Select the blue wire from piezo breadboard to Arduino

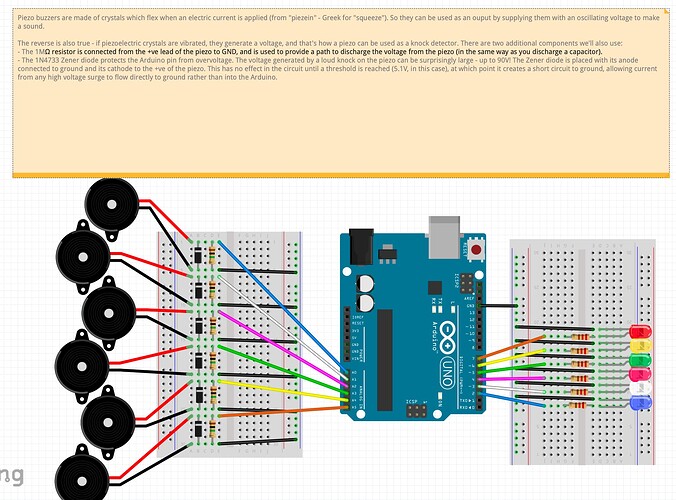[283, 307]
